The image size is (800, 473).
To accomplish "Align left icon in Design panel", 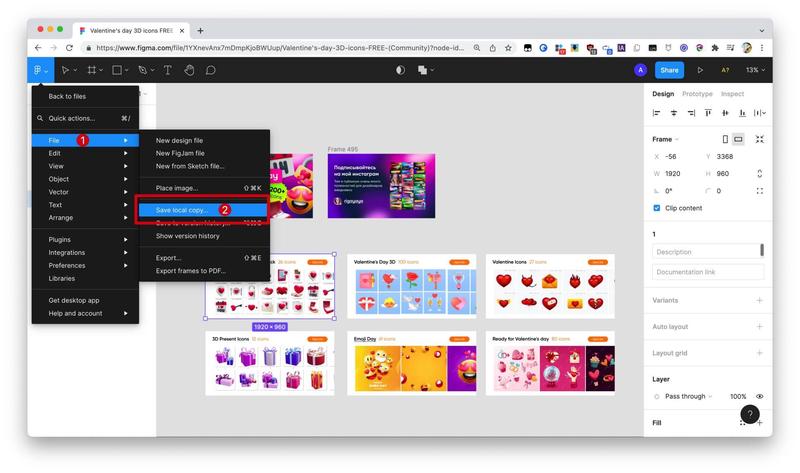I will tap(657, 113).
